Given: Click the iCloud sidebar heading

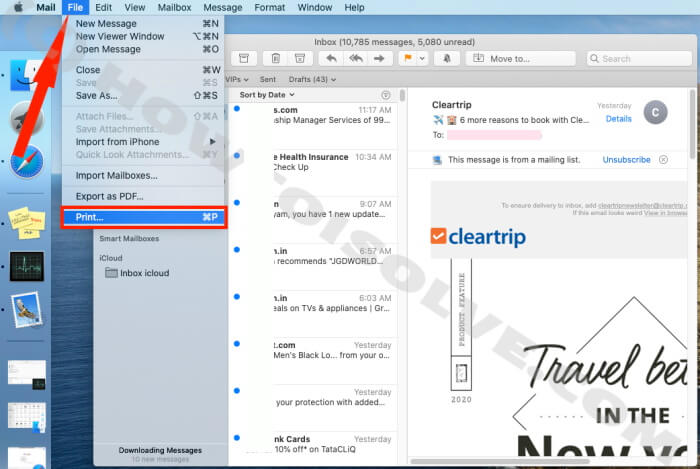Looking at the screenshot, I should point(111,258).
